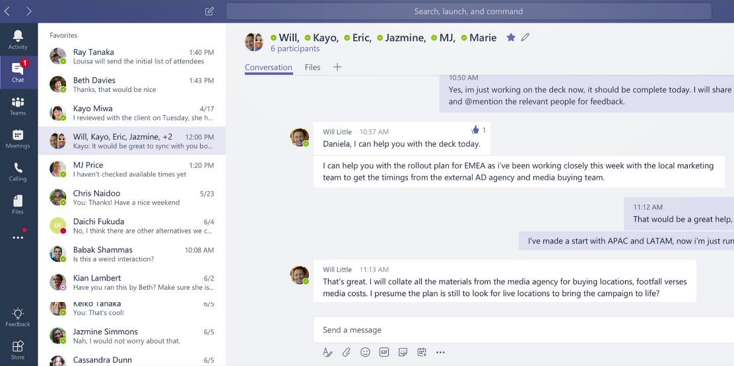Edit group chat name with pencil icon
Screen dimensions: 734x366
tap(525, 37)
